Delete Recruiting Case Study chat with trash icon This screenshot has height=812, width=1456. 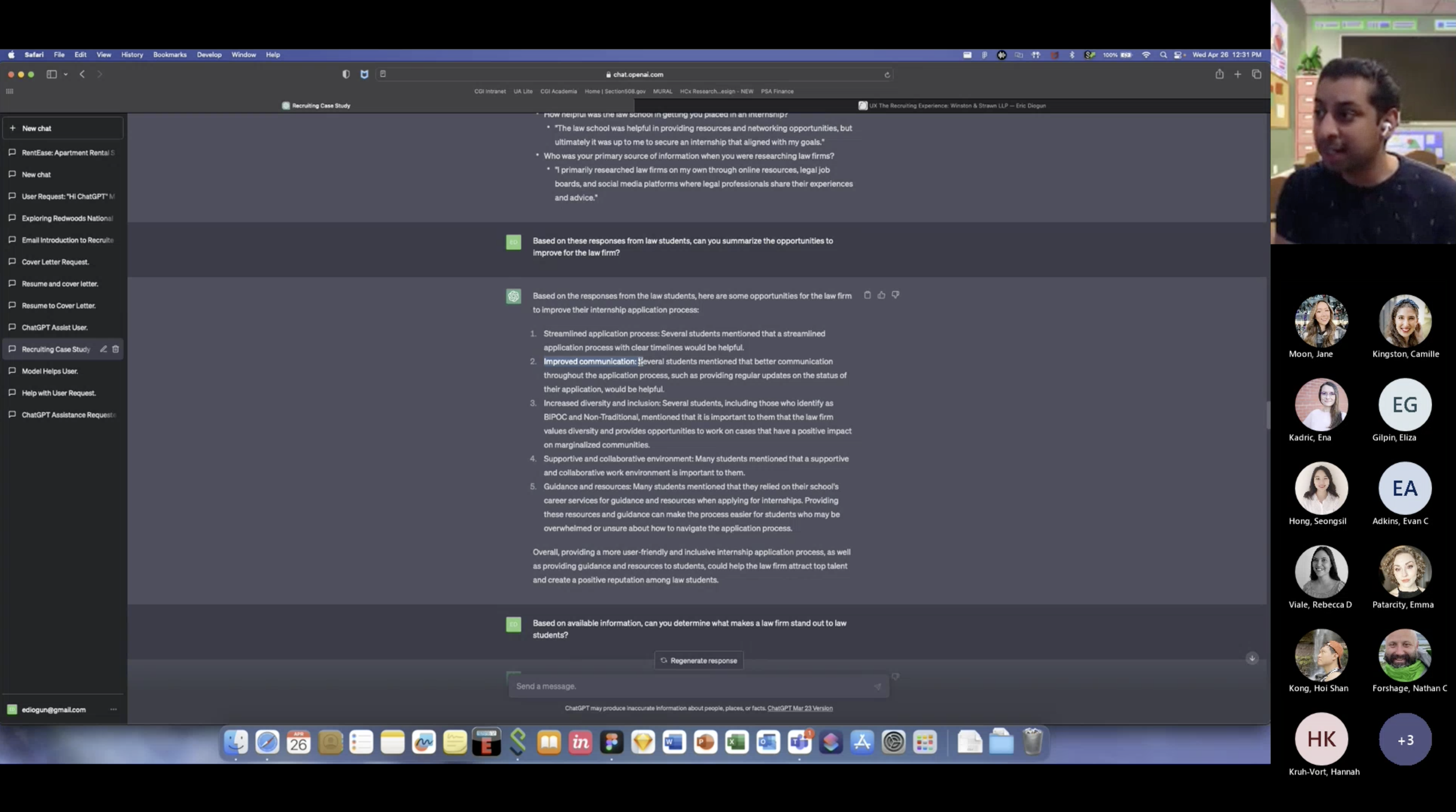[115, 349]
